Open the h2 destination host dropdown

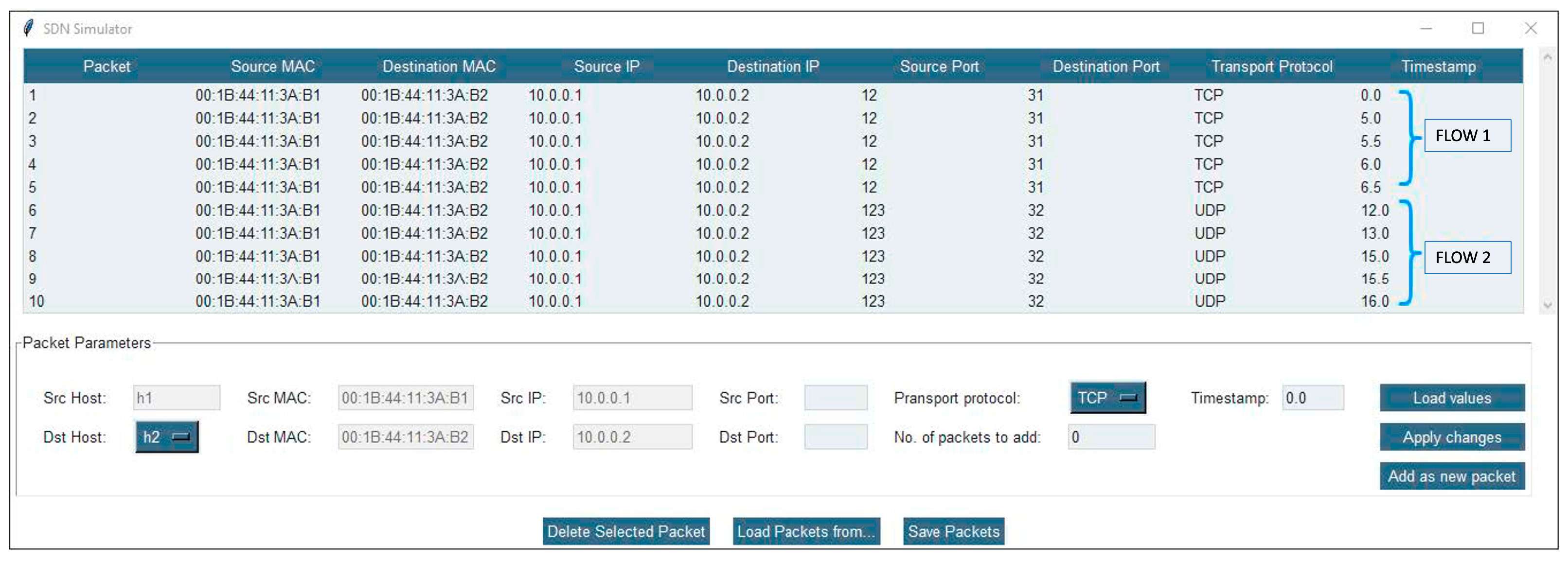tap(166, 437)
